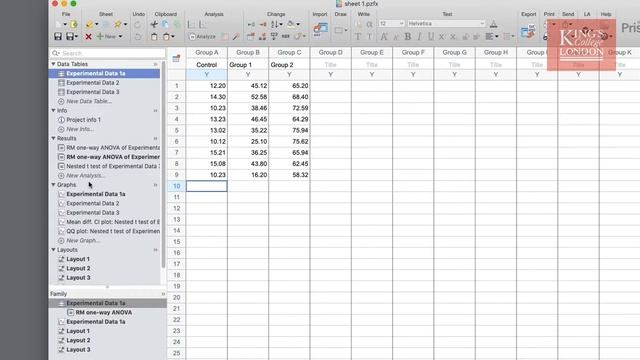Viewport: 640px width, 360px height.
Task: Click the larger font A icon
Action: [x=384, y=37]
